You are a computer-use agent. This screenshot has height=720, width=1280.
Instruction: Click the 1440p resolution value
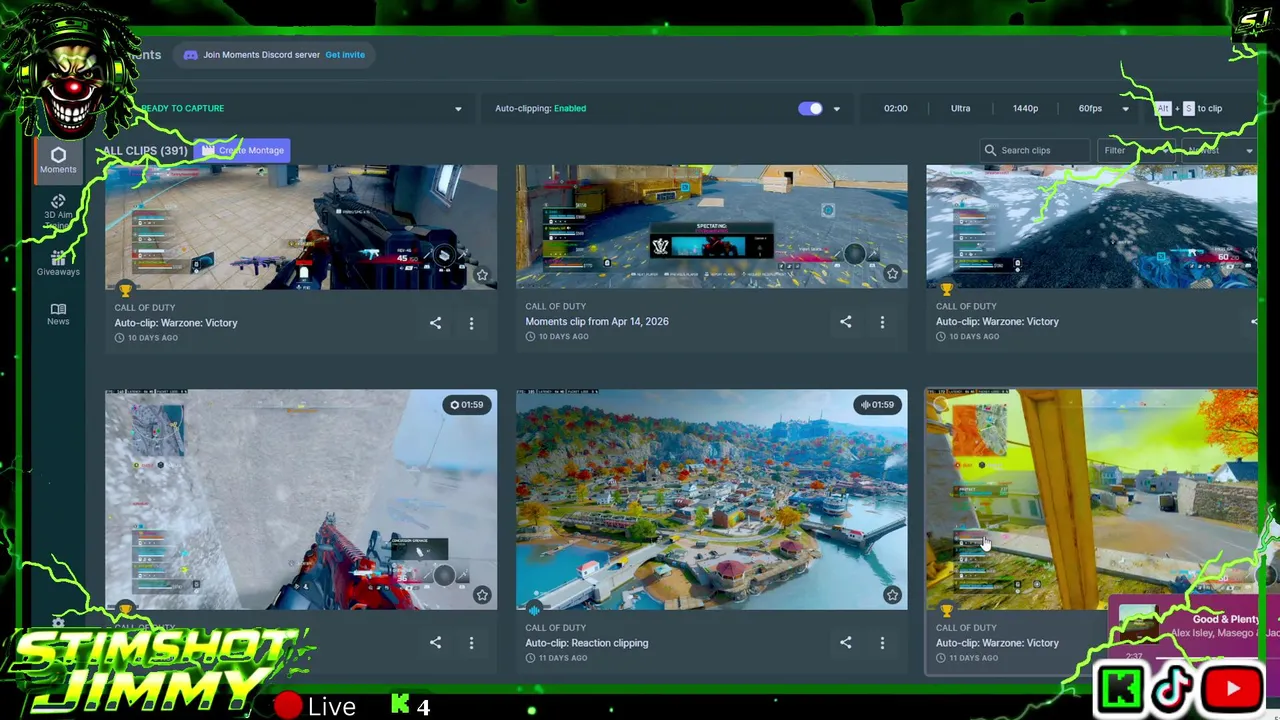(1025, 108)
